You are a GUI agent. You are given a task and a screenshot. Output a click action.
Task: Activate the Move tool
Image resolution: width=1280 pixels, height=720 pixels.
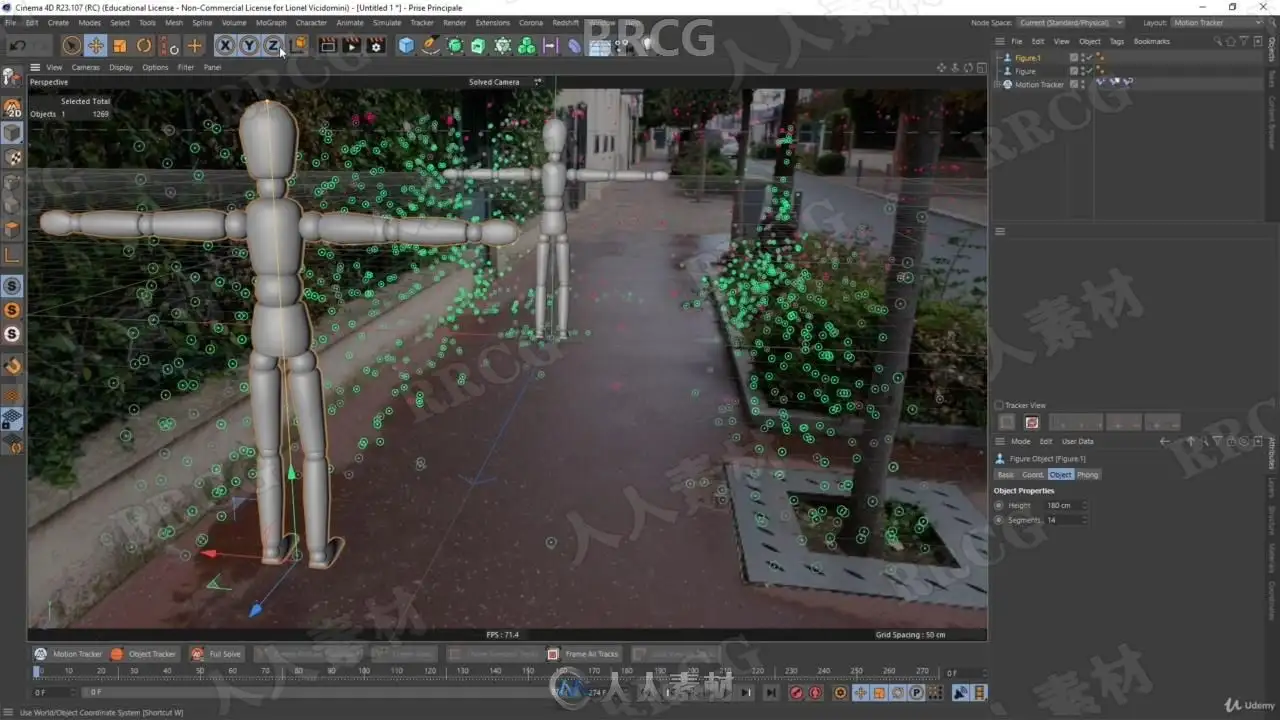pyautogui.click(x=96, y=45)
